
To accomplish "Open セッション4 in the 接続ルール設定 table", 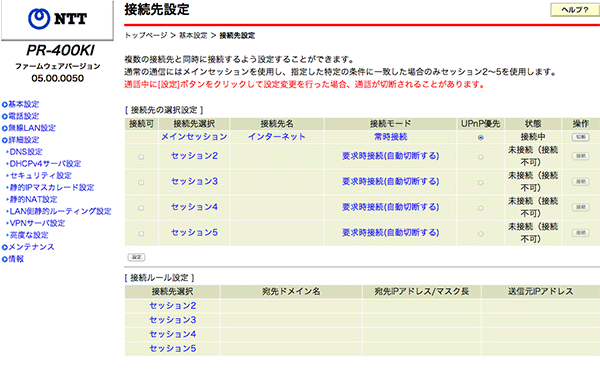I will 173,334.
